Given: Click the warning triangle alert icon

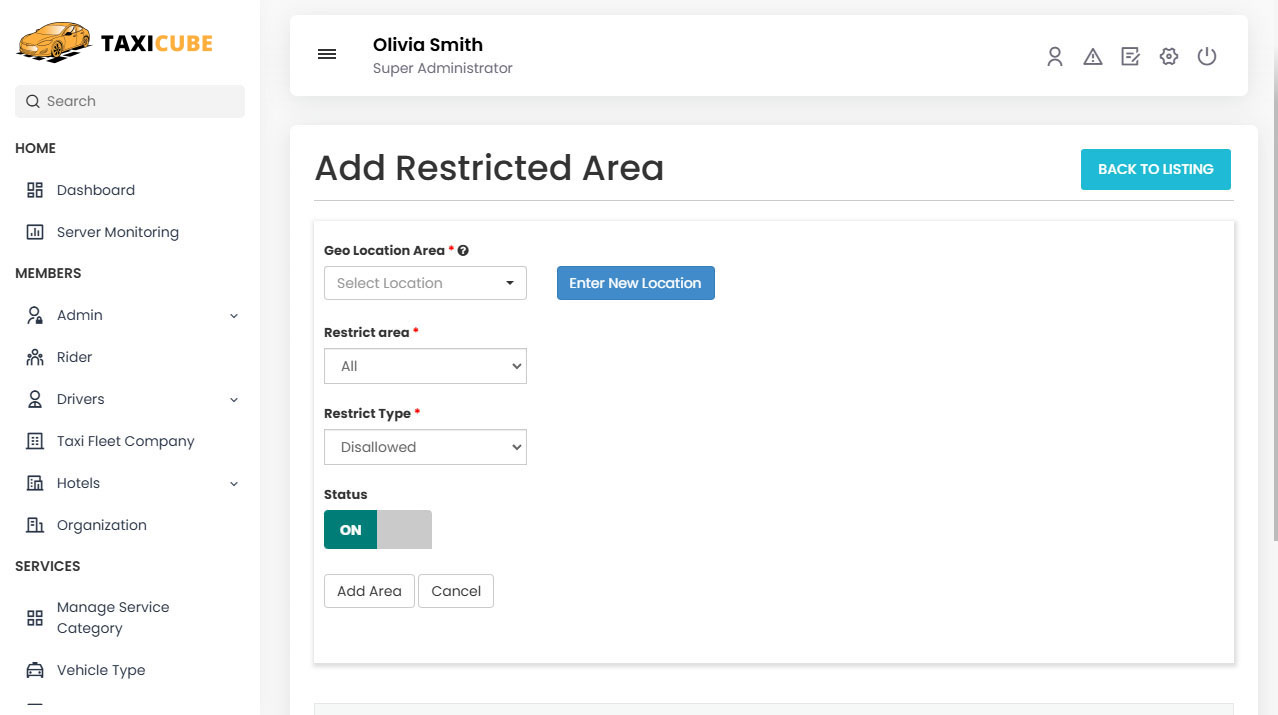Looking at the screenshot, I should click(1093, 57).
